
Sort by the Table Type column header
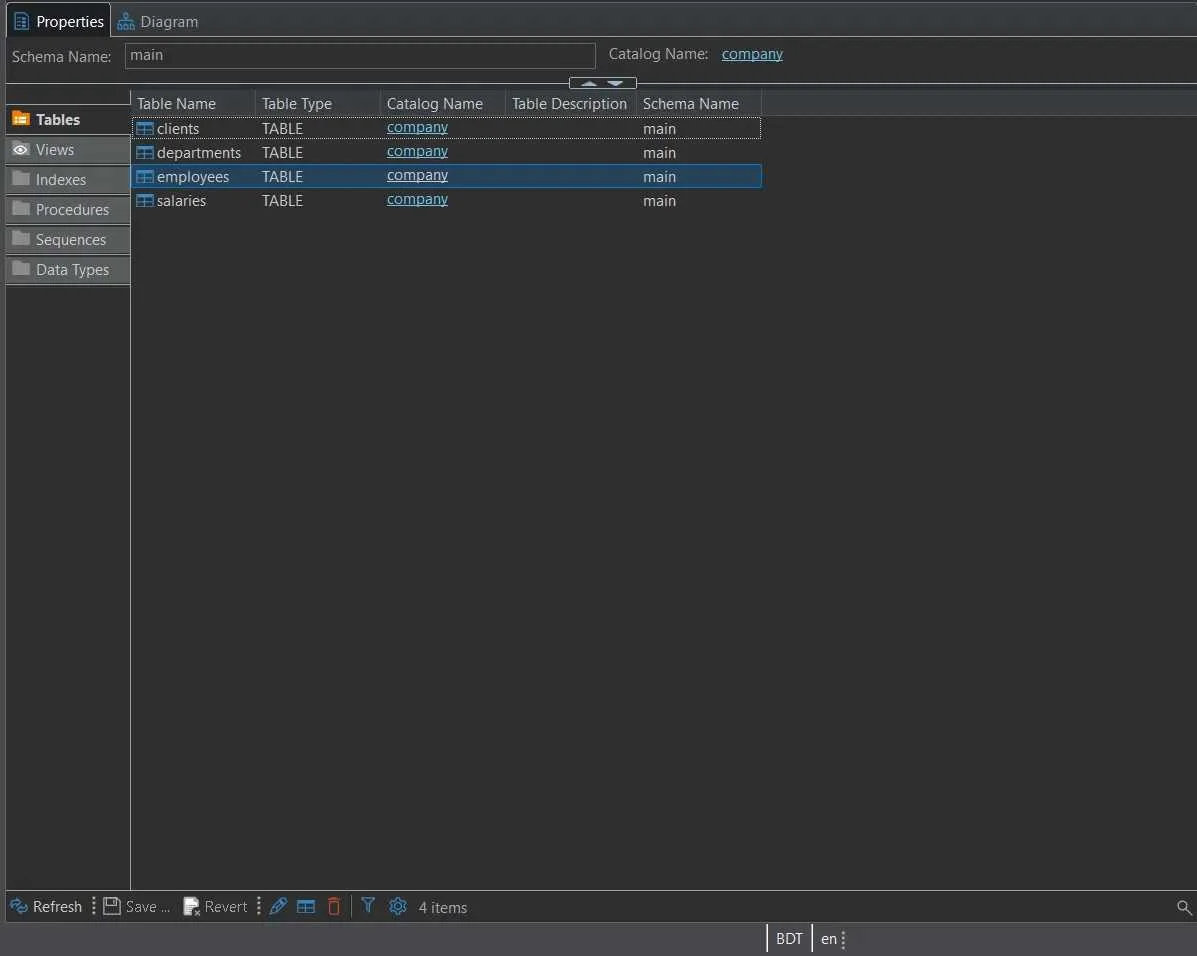pos(318,104)
